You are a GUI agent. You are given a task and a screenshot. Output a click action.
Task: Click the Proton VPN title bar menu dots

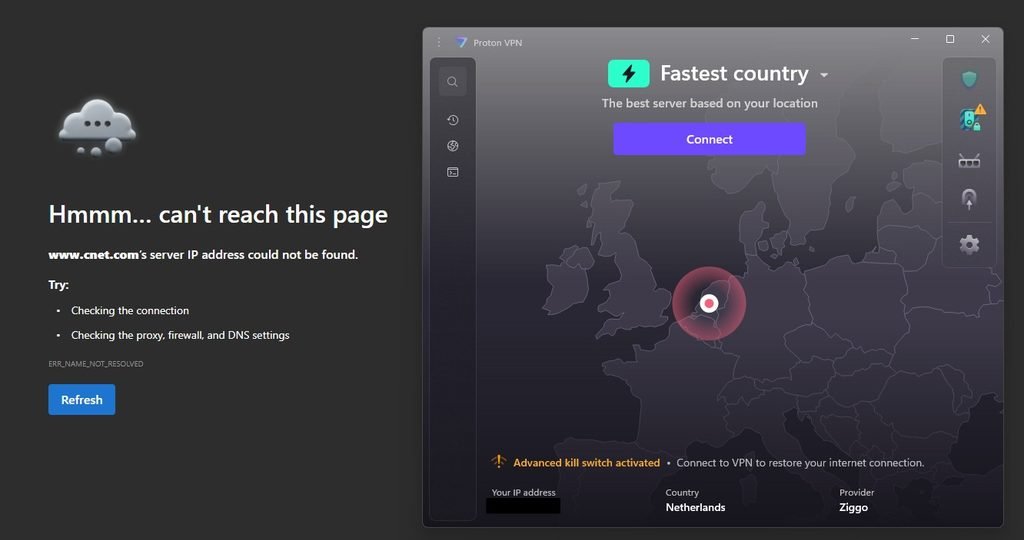tap(439, 42)
